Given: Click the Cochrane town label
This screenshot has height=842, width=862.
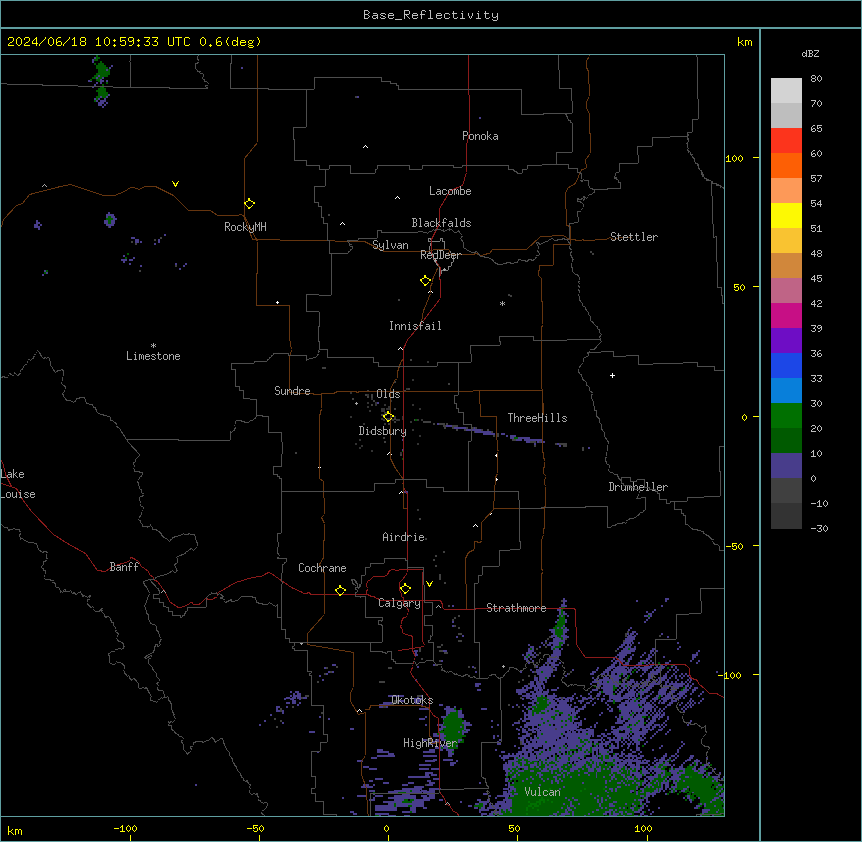Looking at the screenshot, I should [x=322, y=568].
